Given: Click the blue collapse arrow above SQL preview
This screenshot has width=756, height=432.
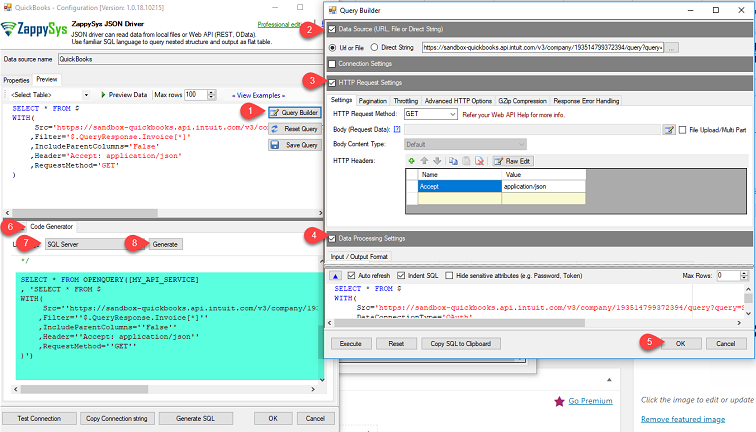Looking at the screenshot, I should 336,275.
